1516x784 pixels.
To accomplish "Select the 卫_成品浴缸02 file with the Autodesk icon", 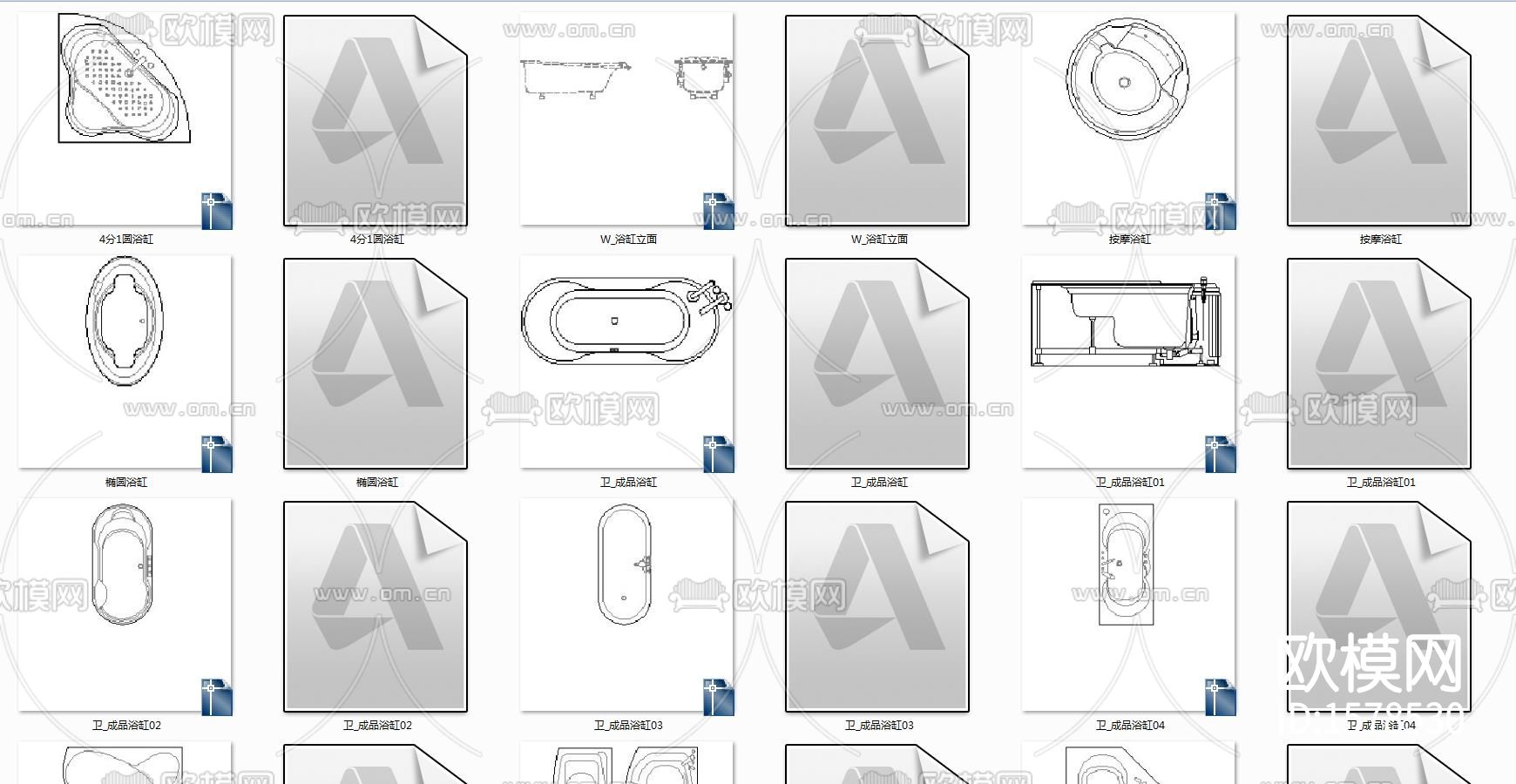I will [376, 607].
